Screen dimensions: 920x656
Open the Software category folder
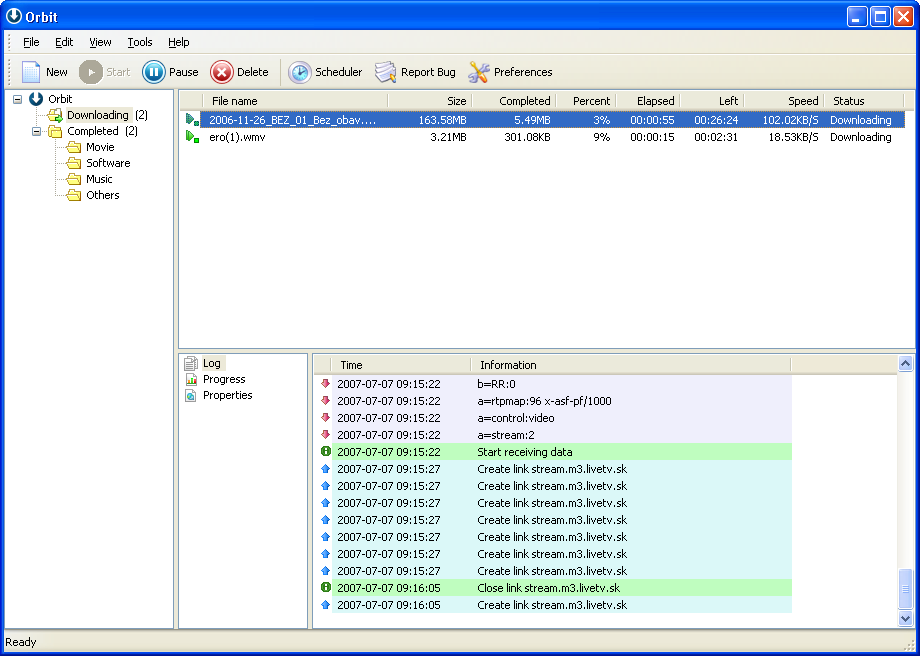pos(108,163)
